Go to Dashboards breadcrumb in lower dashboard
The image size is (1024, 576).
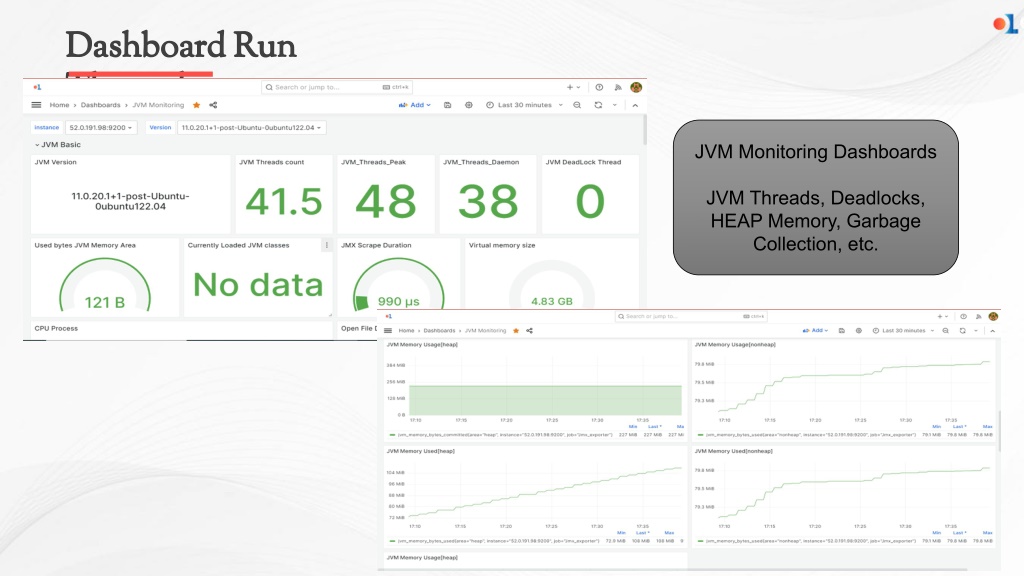click(x=440, y=330)
